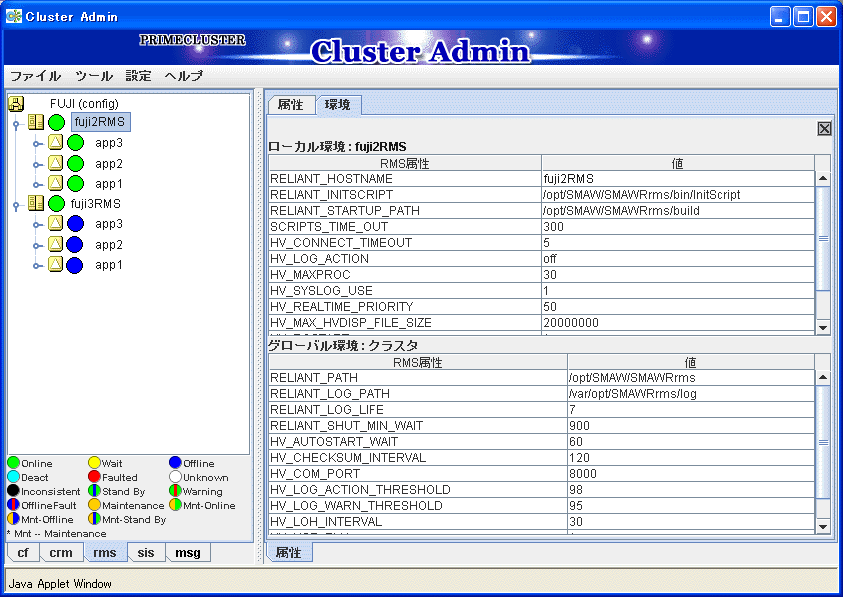This screenshot has width=843, height=597.
Task: Click local environment table scrollbar down arrow
Action: (x=823, y=328)
